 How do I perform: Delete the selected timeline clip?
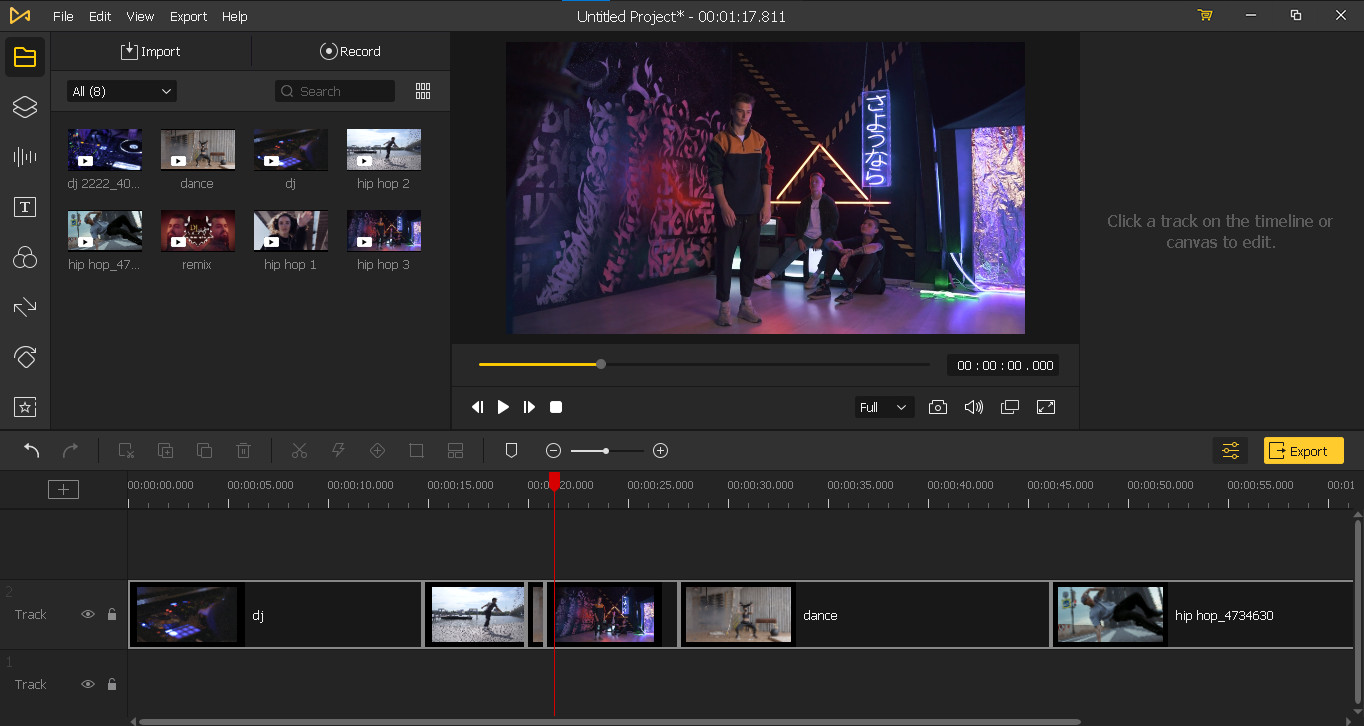243,450
